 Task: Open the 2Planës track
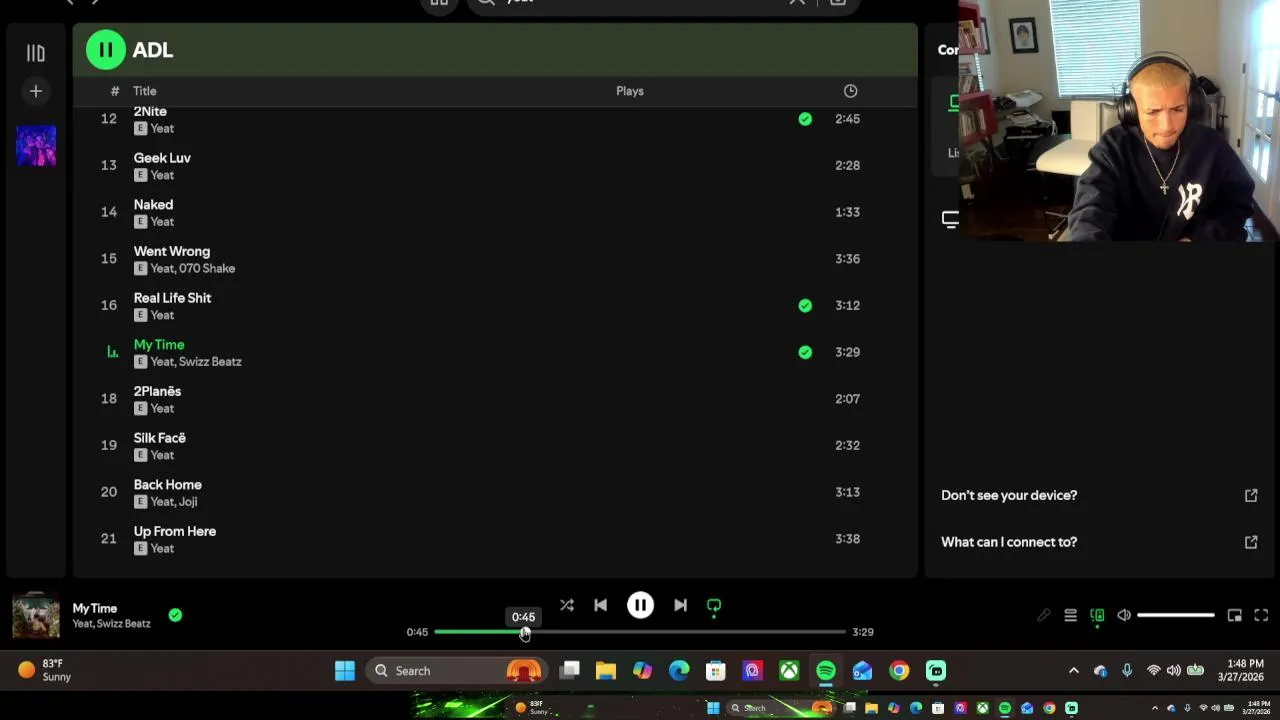[157, 391]
